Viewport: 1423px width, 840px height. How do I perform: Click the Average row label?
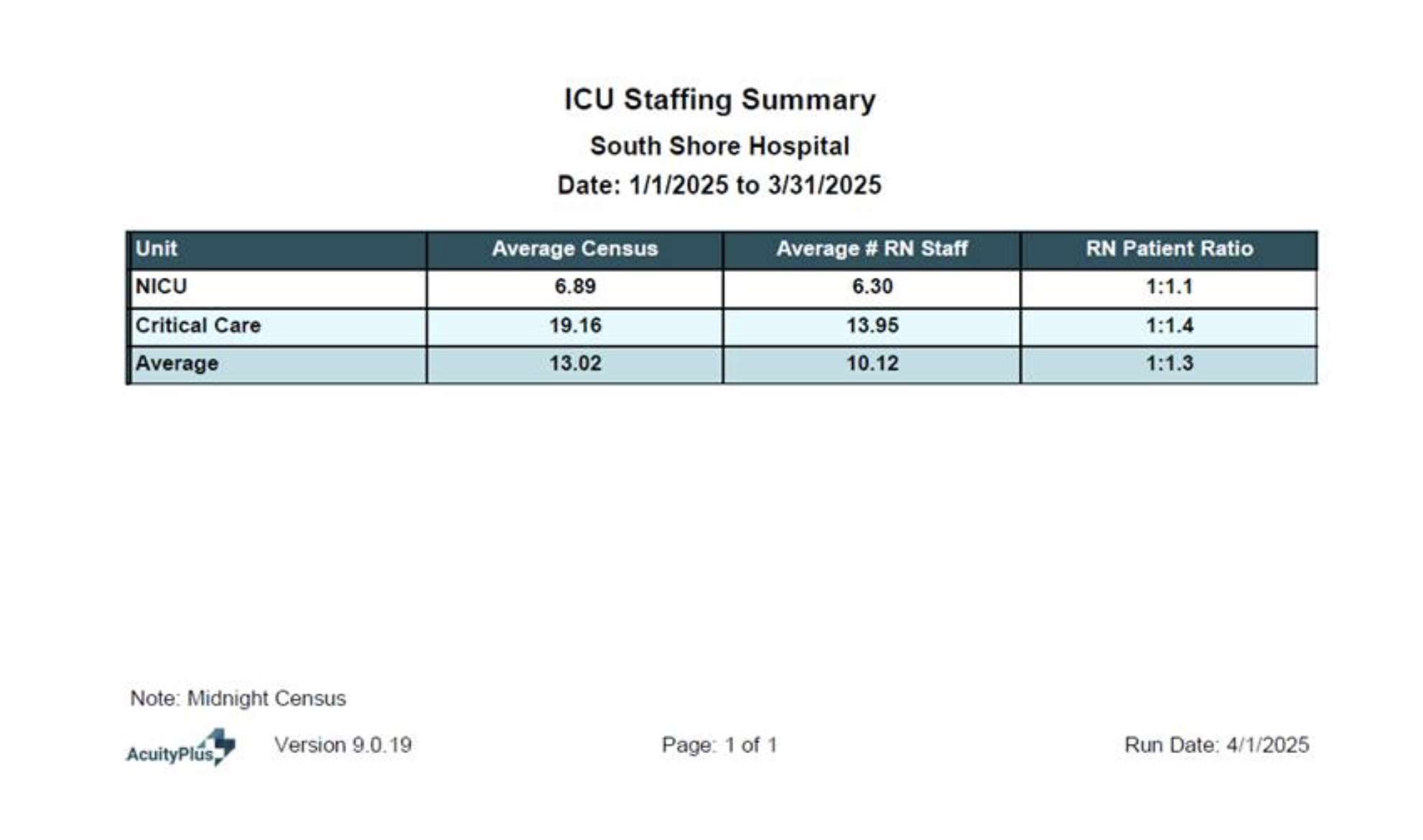click(177, 364)
